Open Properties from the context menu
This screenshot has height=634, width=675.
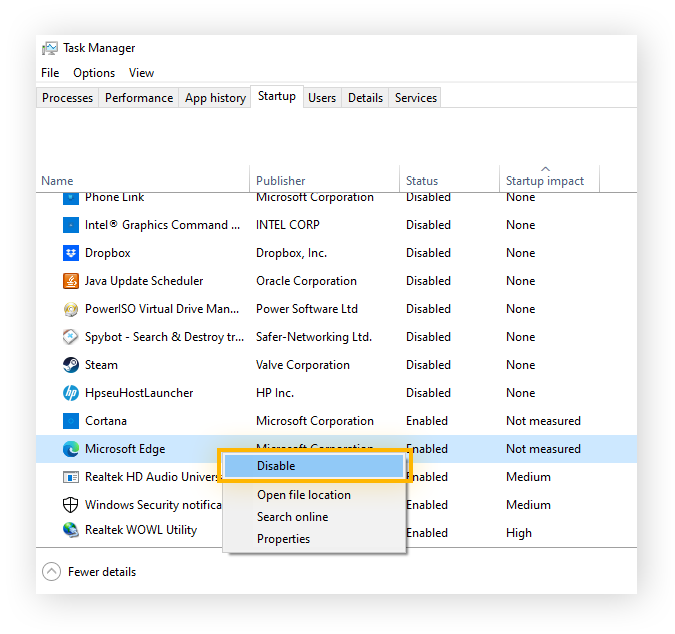tap(283, 539)
